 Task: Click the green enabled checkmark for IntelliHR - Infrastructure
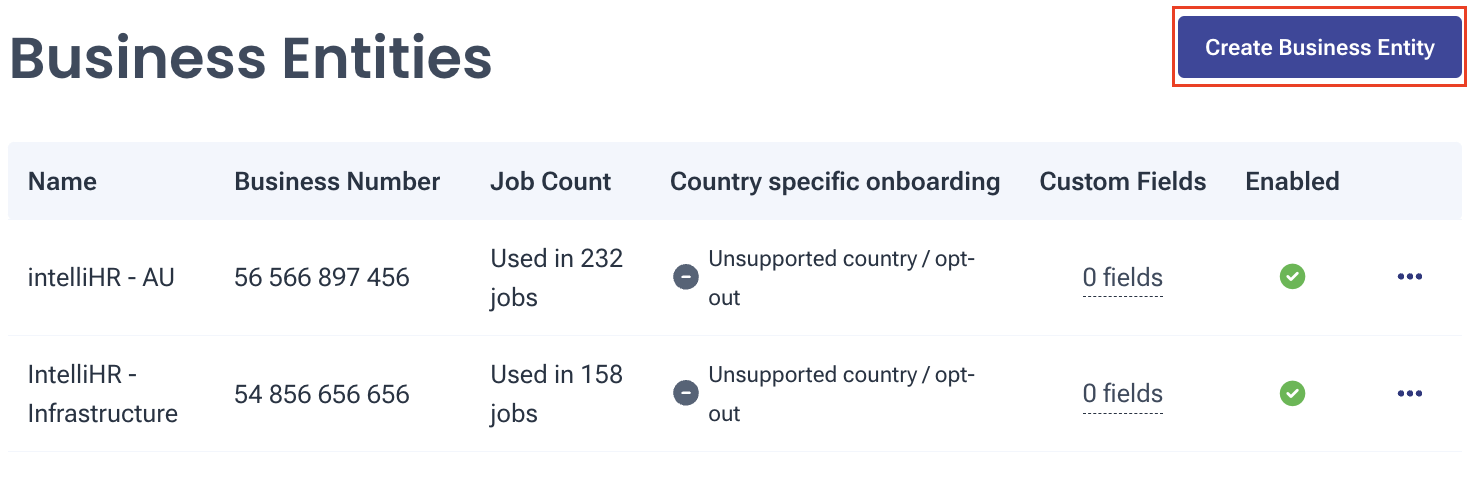click(x=1292, y=393)
